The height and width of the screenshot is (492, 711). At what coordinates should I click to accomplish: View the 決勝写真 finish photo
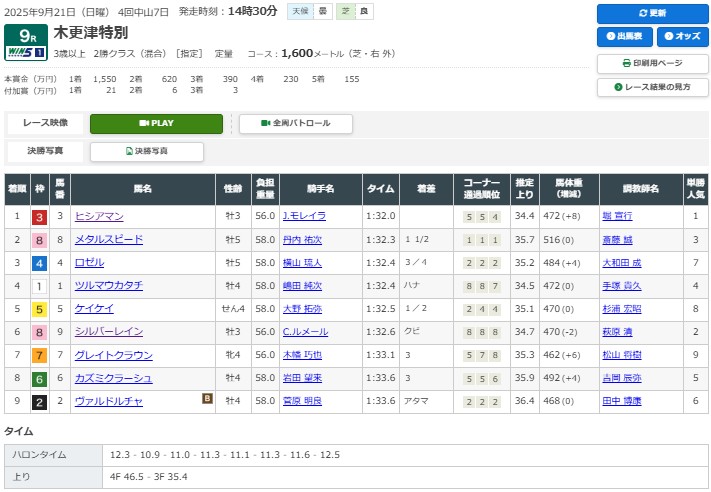(147, 152)
